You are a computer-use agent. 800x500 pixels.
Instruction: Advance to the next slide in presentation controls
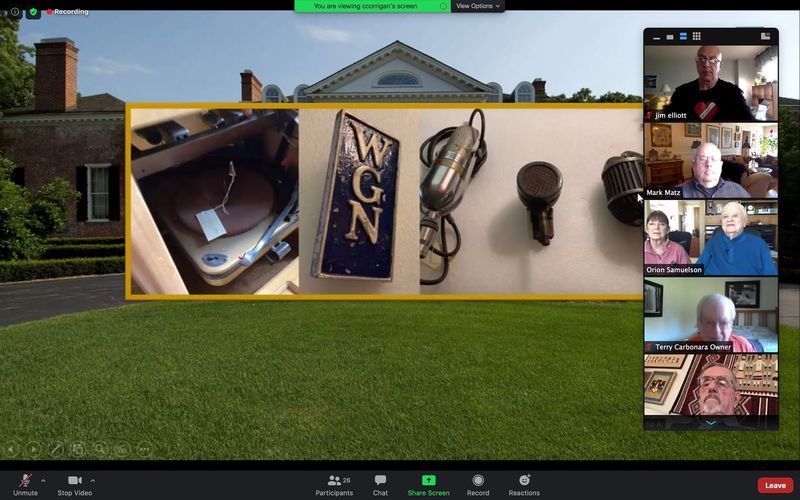[33, 449]
